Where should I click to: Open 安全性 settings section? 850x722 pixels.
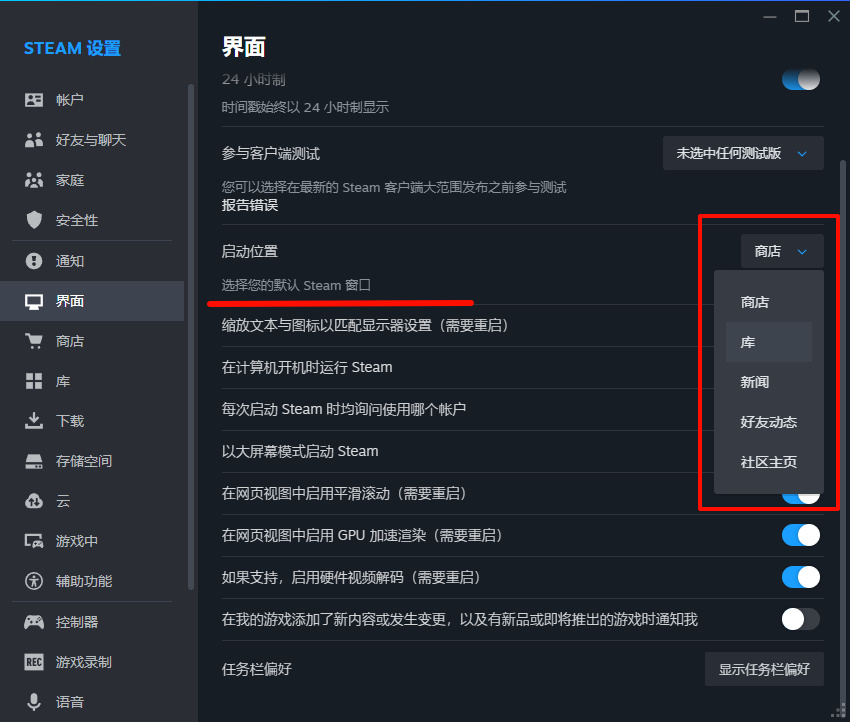coord(92,220)
